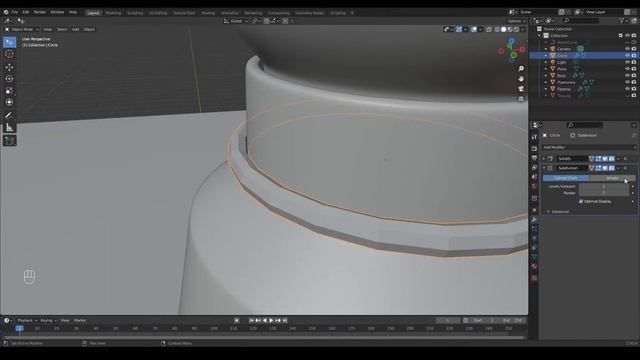Select the Cursor tool
The width and height of the screenshot is (640, 360).
coord(9,54)
